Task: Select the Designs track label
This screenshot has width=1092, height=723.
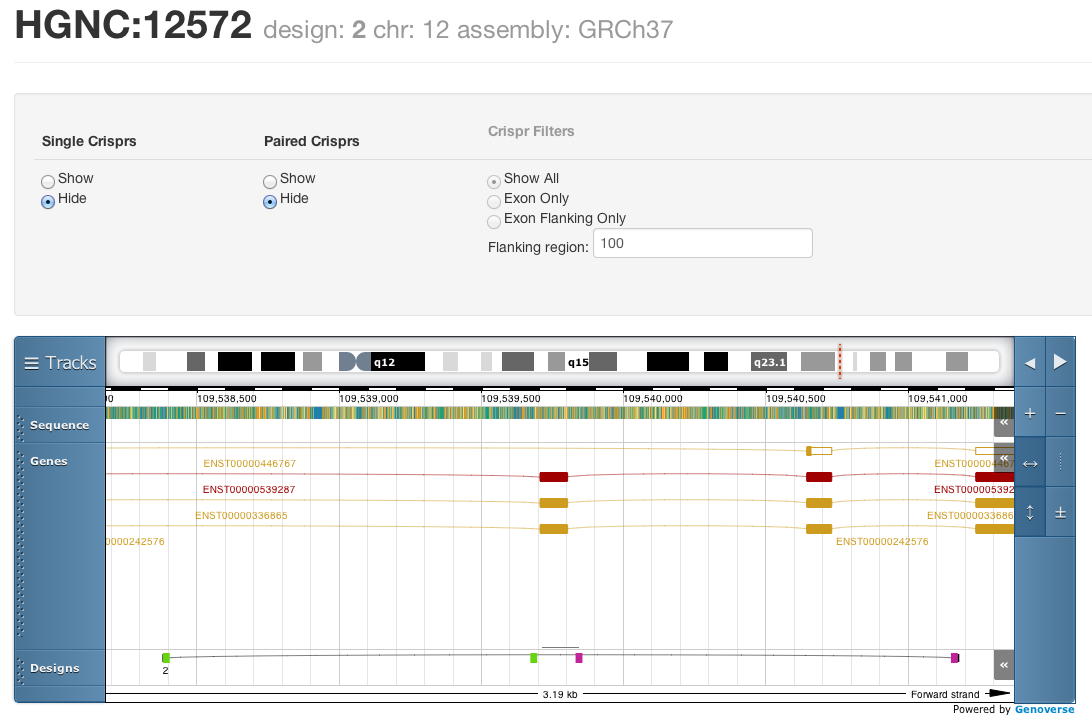Action: 55,668
